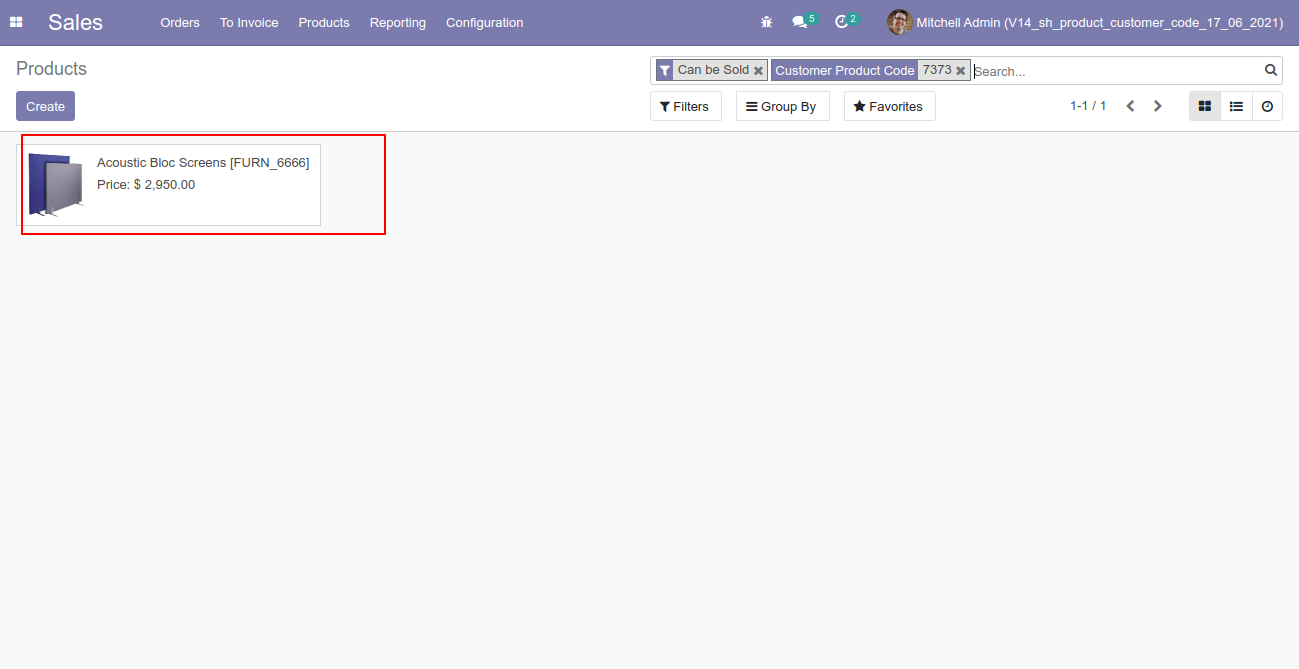Viewport: 1299px width, 669px height.
Task: Click Acoustic Bloc Screens [FURN_6666] title
Action: pyautogui.click(x=203, y=162)
